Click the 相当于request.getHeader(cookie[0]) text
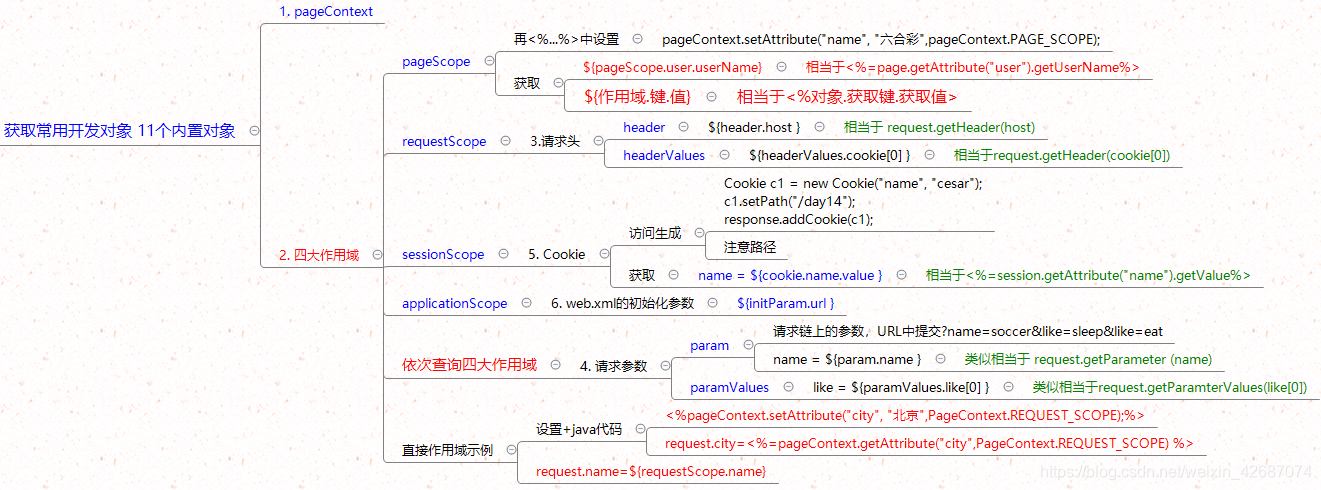The image size is (1321, 490). pos(1062,155)
